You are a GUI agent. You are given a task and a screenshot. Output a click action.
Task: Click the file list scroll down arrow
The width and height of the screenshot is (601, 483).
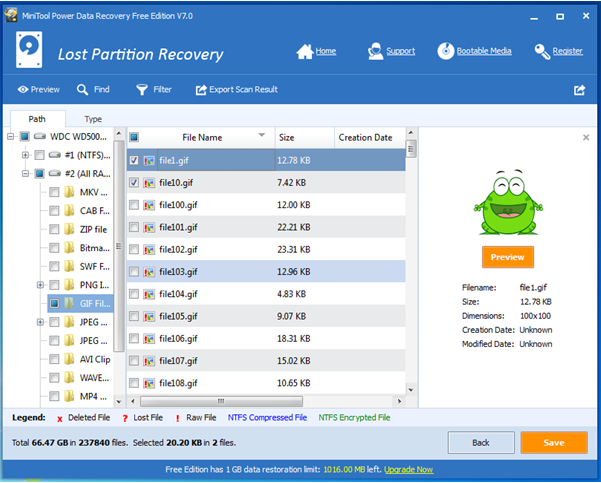(411, 390)
